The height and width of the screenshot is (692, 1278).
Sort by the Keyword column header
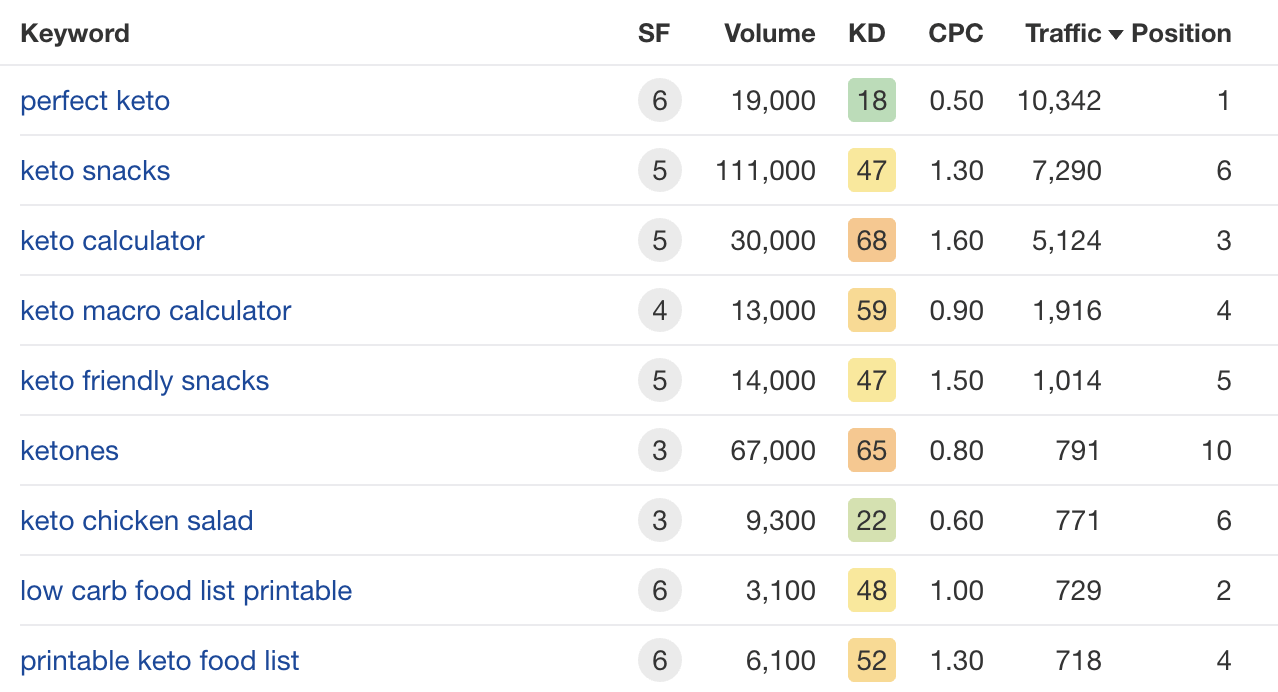(x=75, y=34)
